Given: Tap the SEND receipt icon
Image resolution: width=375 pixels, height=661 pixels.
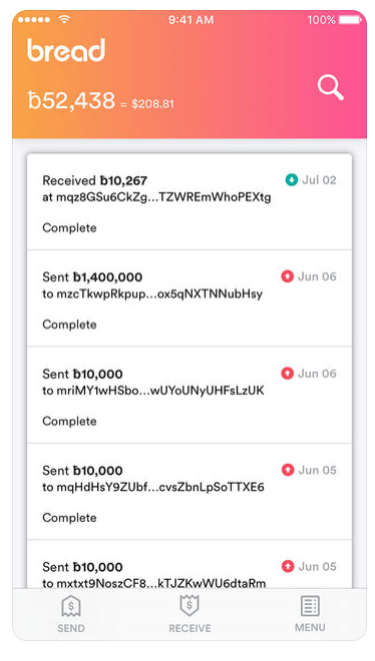Looking at the screenshot, I should pos(71,607).
